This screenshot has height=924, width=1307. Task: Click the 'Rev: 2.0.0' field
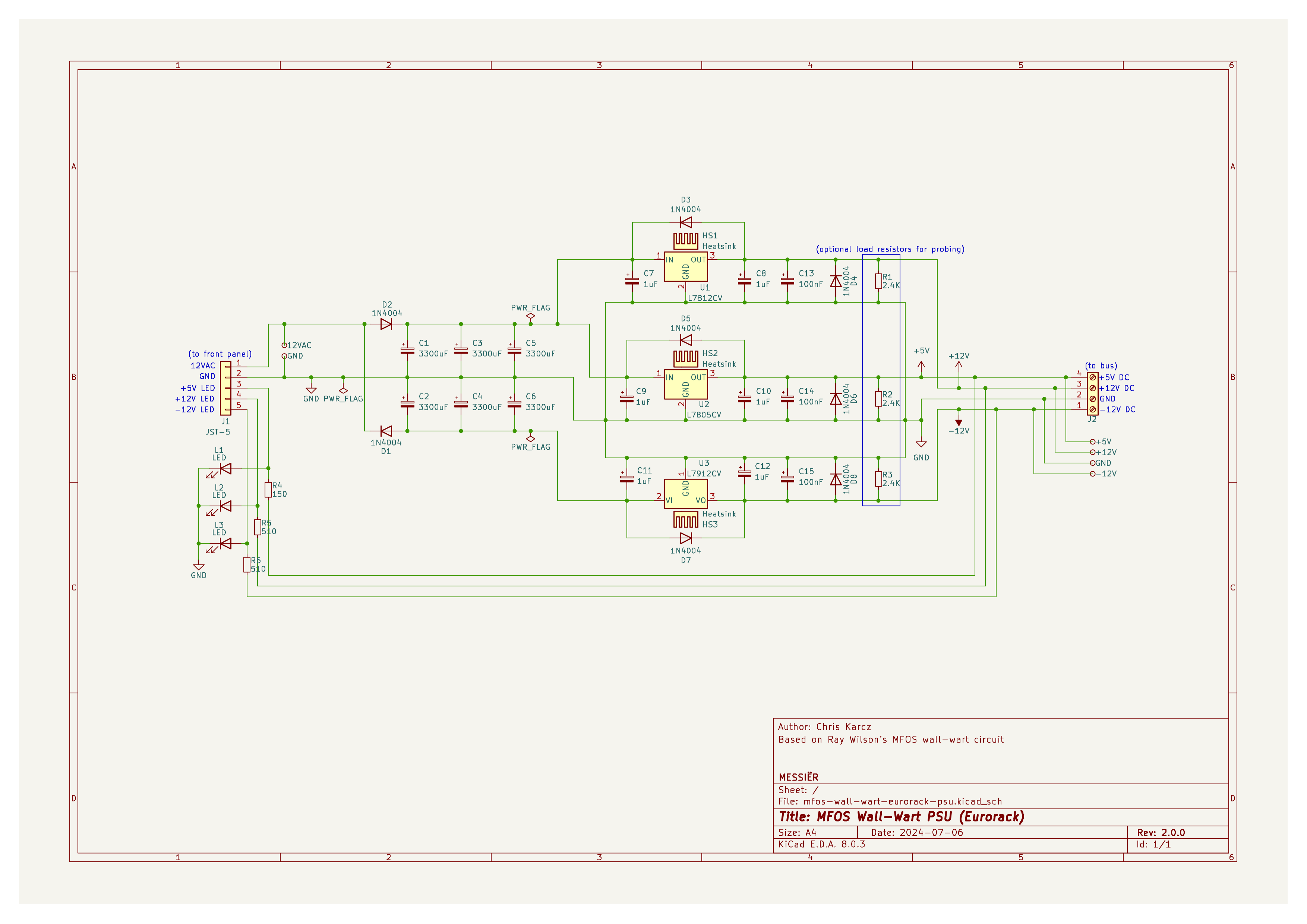[1161, 833]
